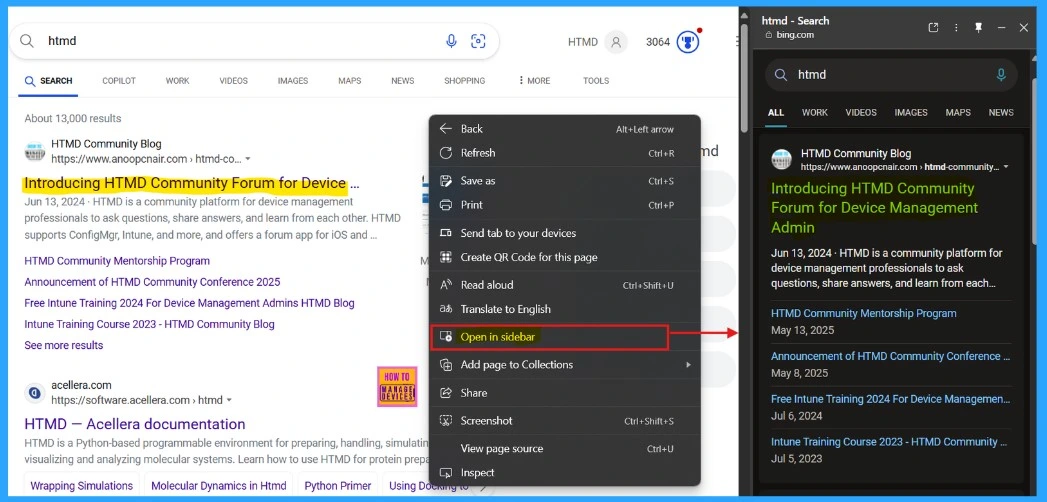This screenshot has width=1047, height=502.
Task: Select Send tab to your devices
Action: [565, 233]
